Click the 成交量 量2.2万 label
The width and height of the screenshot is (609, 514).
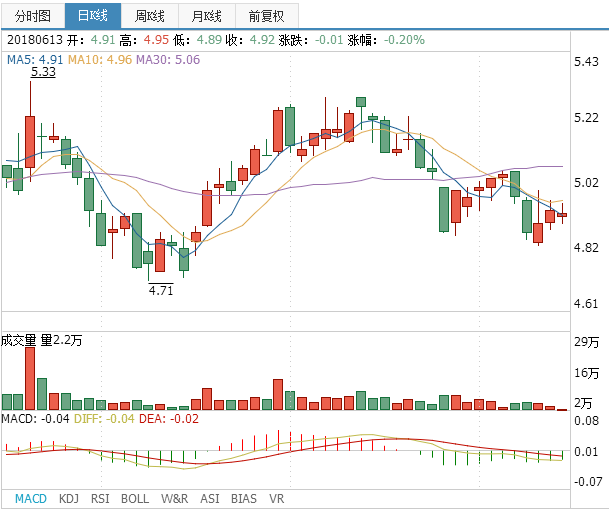pos(41,340)
